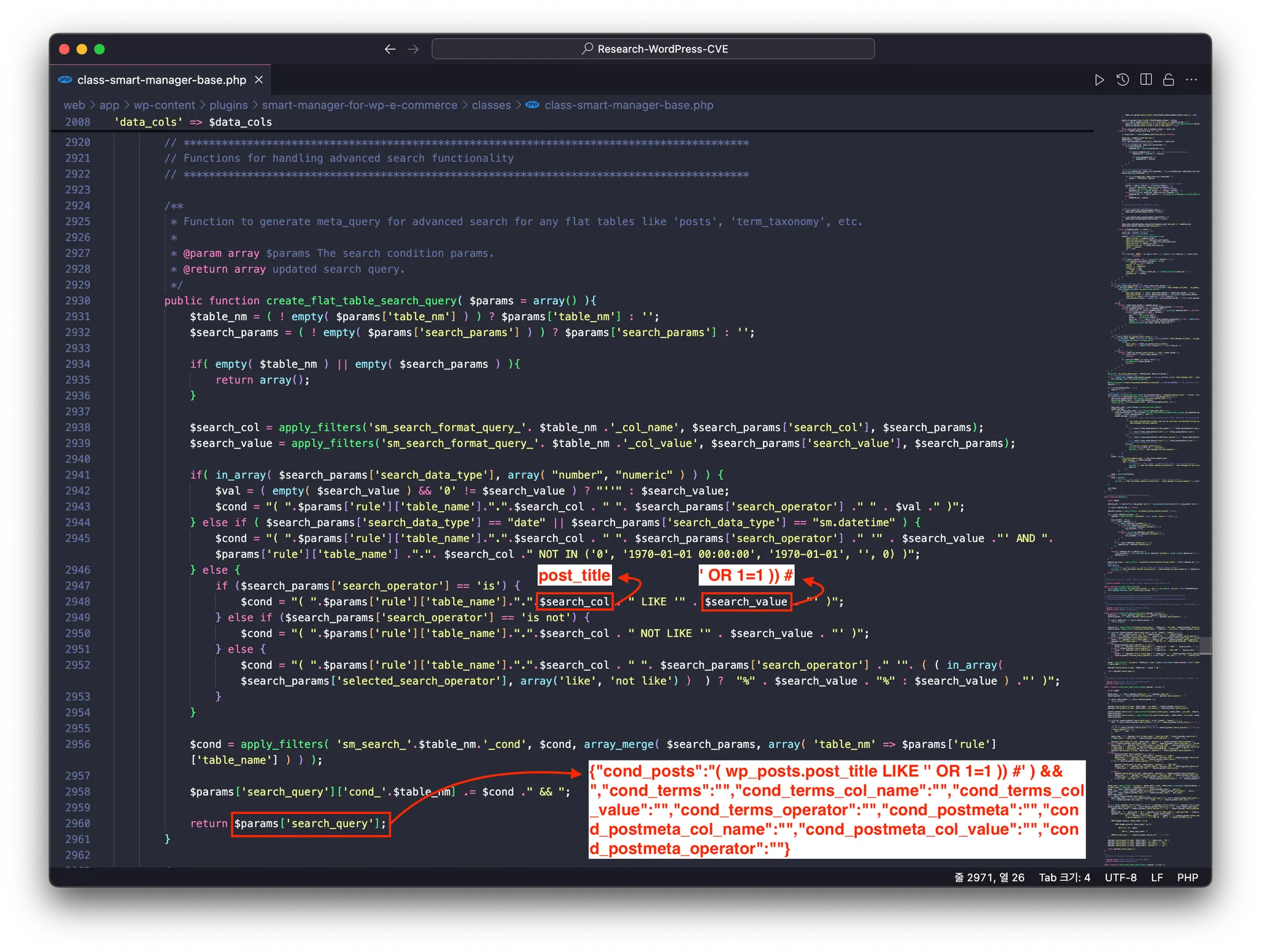
Task: Toggle the editor lock icon
Action: click(x=1169, y=80)
